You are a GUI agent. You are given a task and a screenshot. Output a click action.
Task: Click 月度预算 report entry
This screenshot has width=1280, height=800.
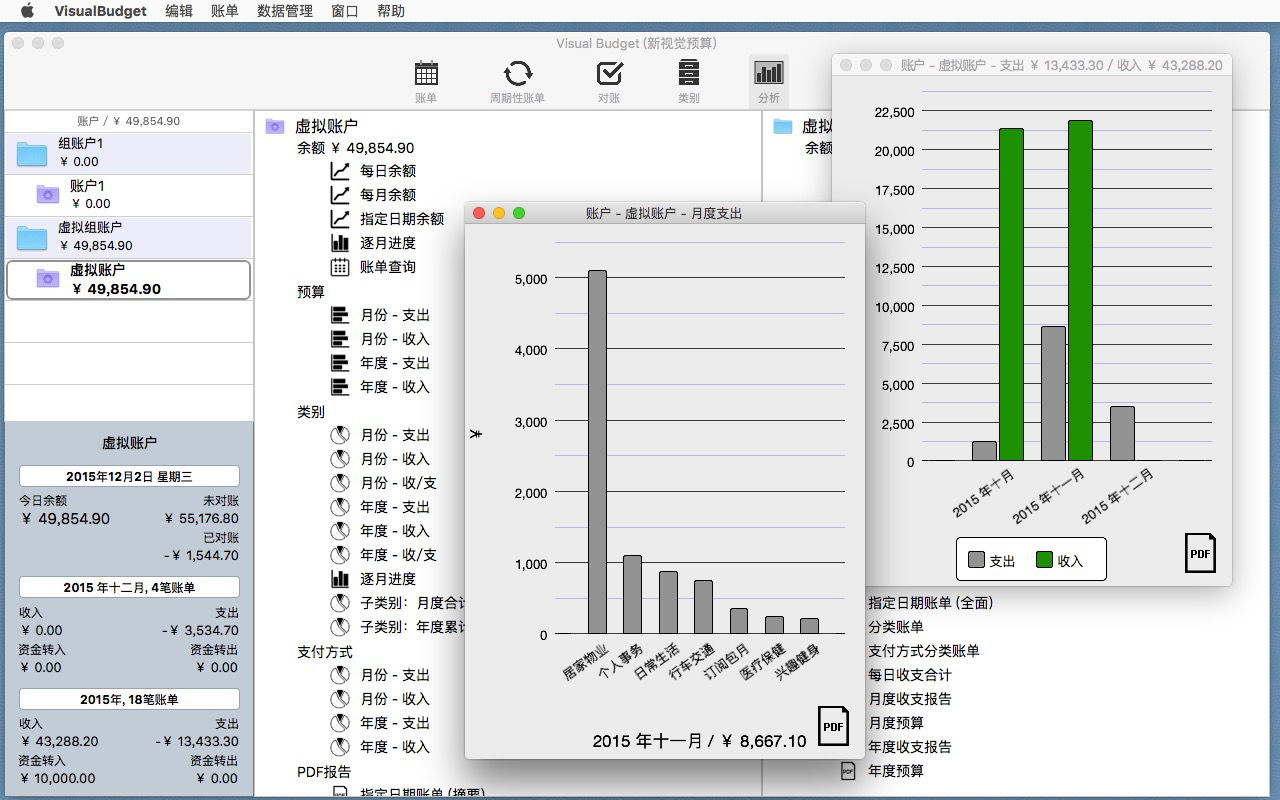[896, 723]
